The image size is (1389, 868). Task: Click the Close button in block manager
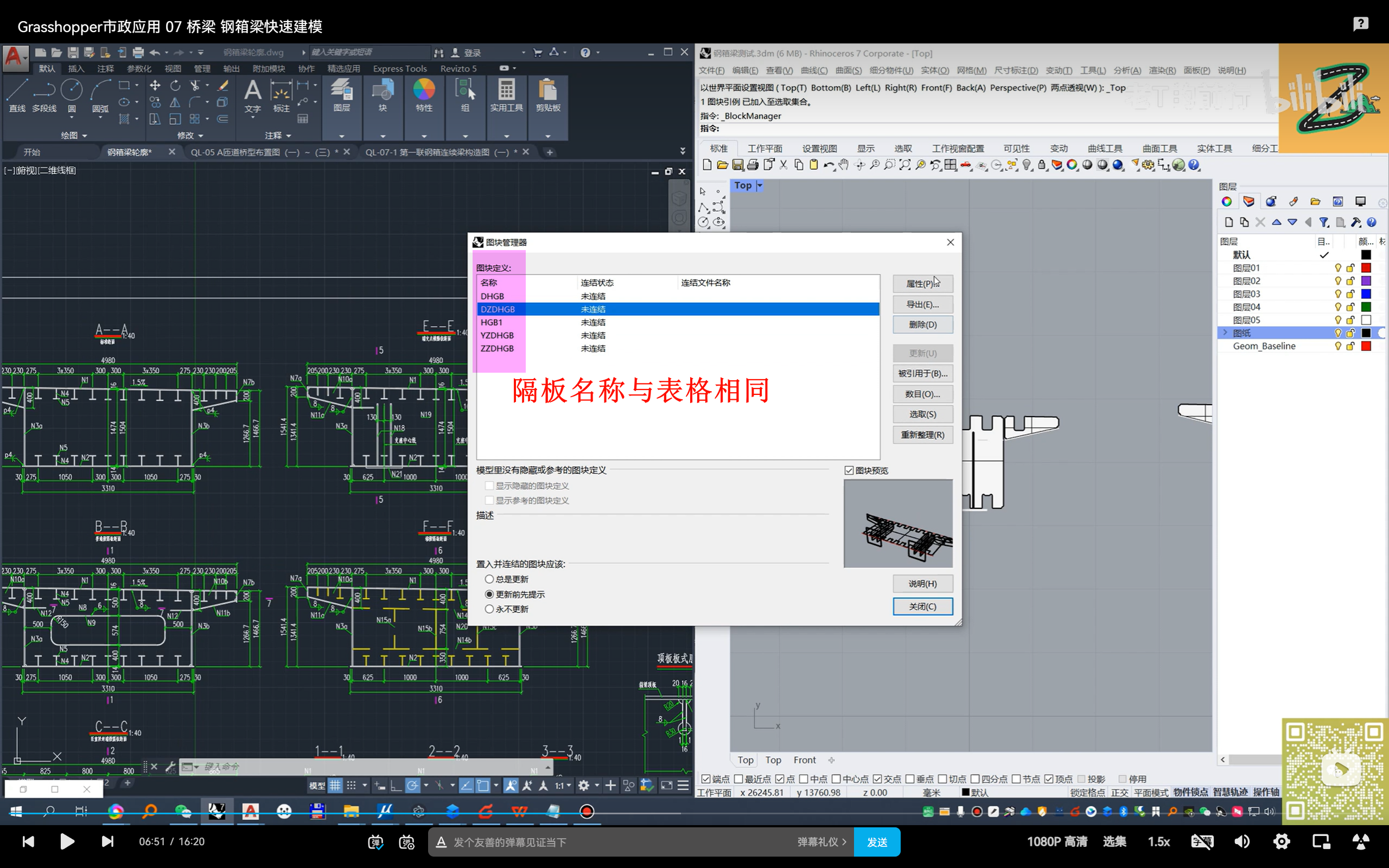[x=922, y=606]
